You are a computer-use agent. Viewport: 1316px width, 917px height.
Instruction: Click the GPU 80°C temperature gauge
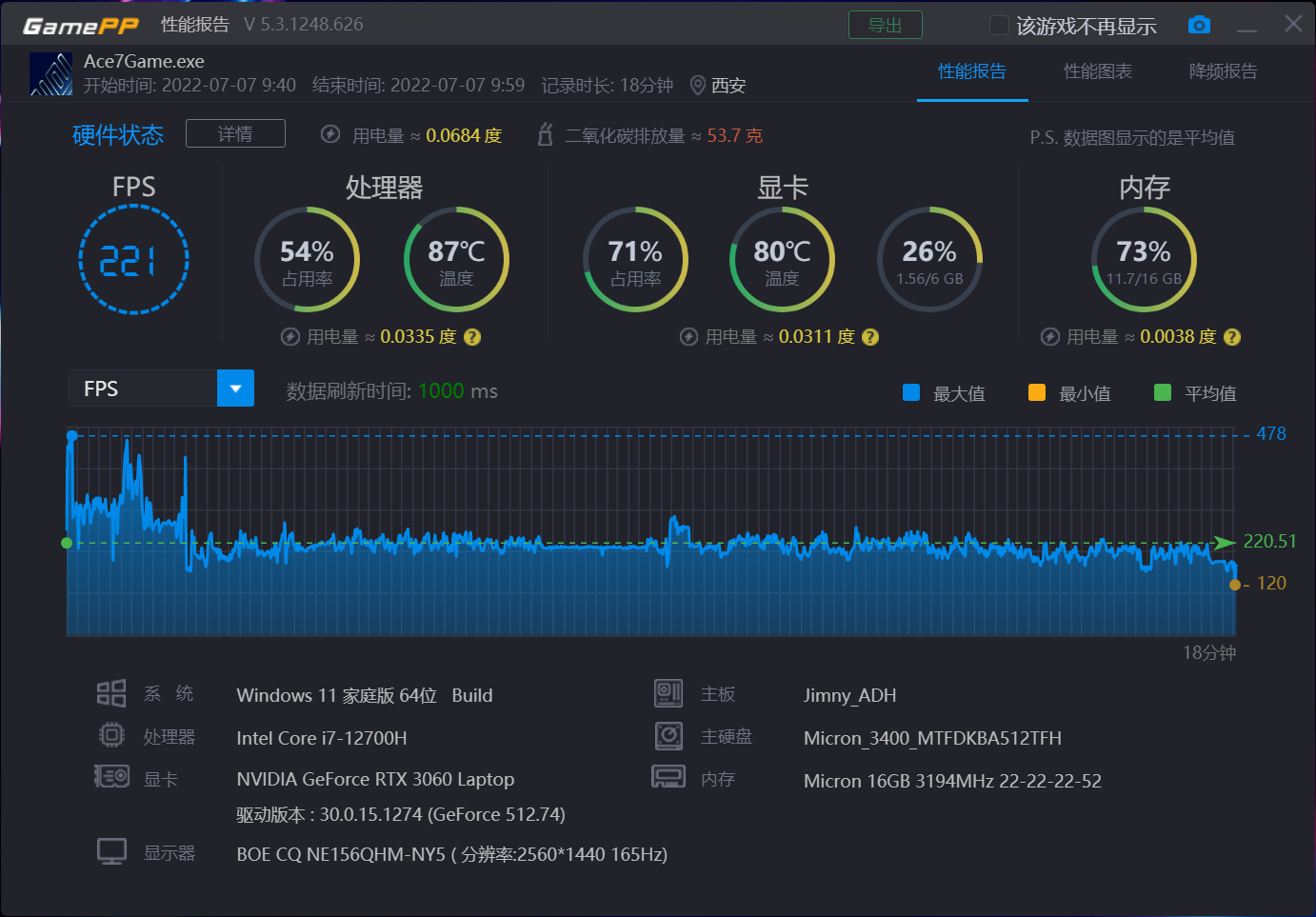[782, 259]
